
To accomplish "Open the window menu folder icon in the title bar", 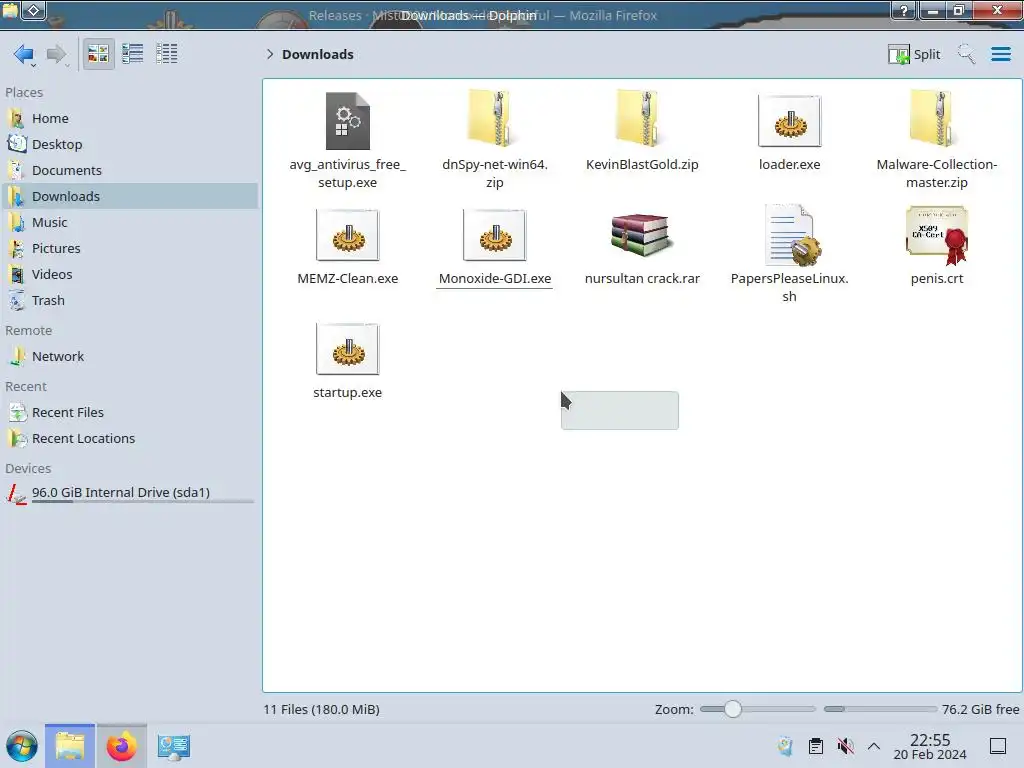I will coord(10,10).
